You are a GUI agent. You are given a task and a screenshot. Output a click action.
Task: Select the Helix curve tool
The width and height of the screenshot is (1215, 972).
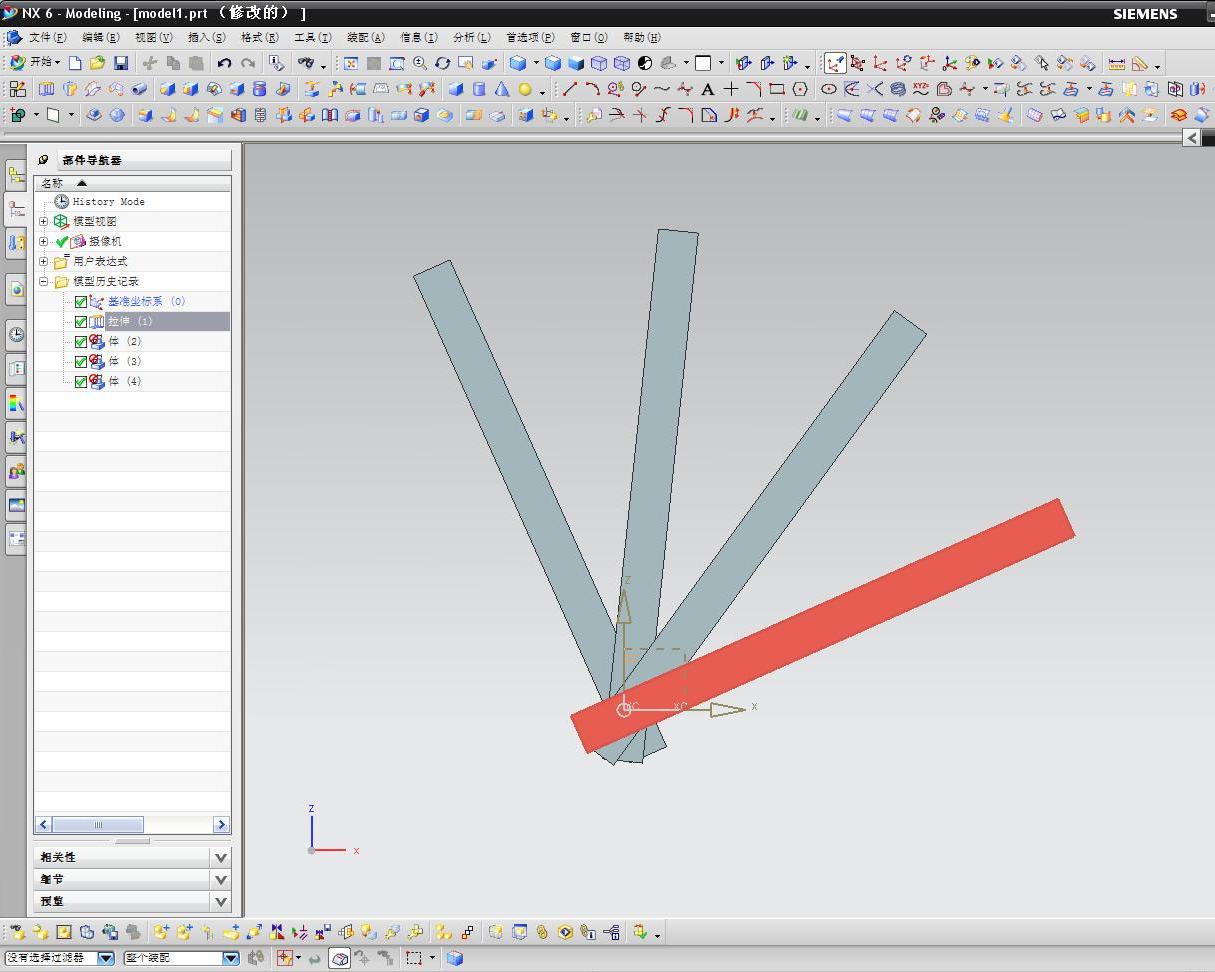point(897,89)
